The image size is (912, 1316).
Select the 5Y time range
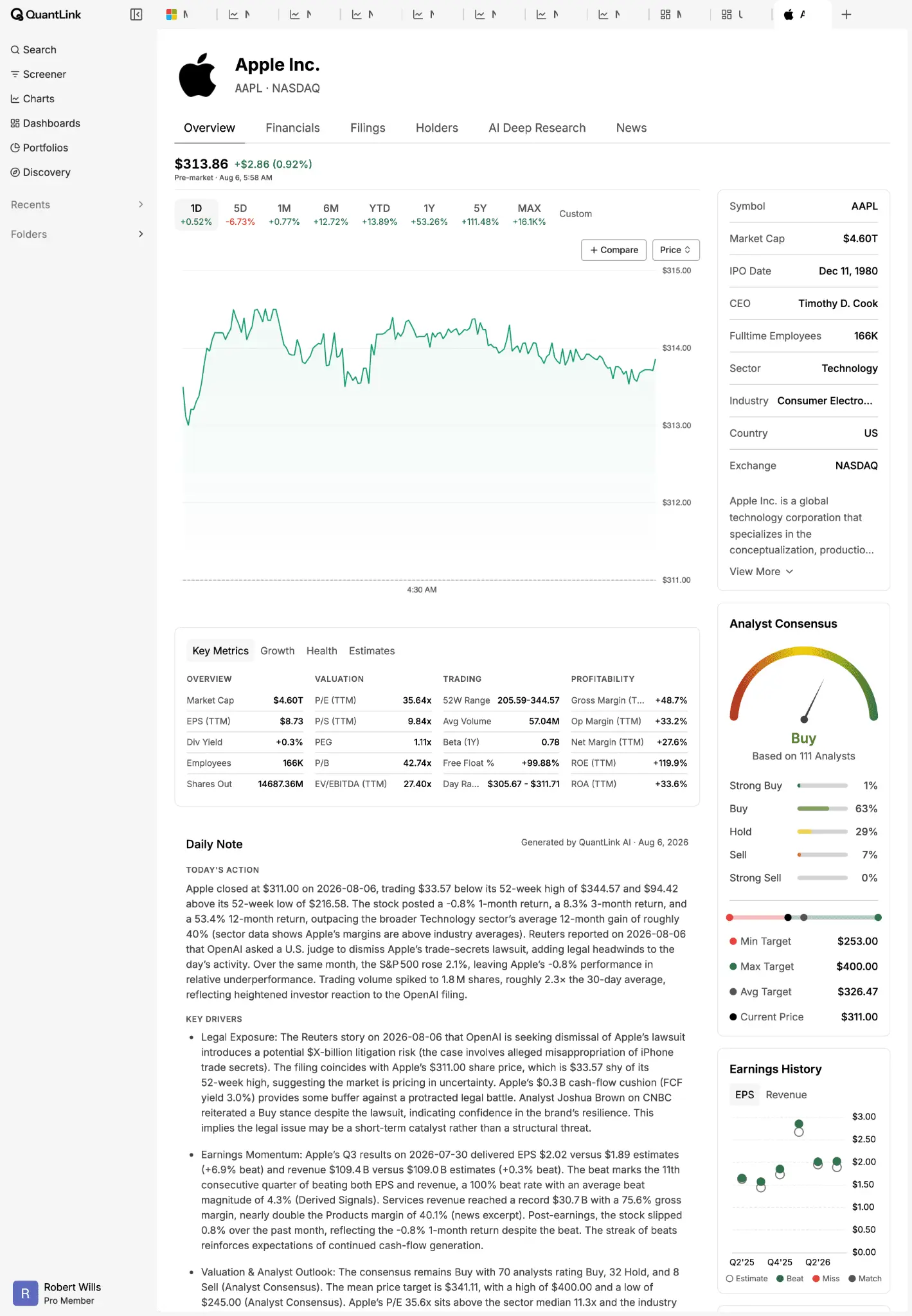(480, 214)
